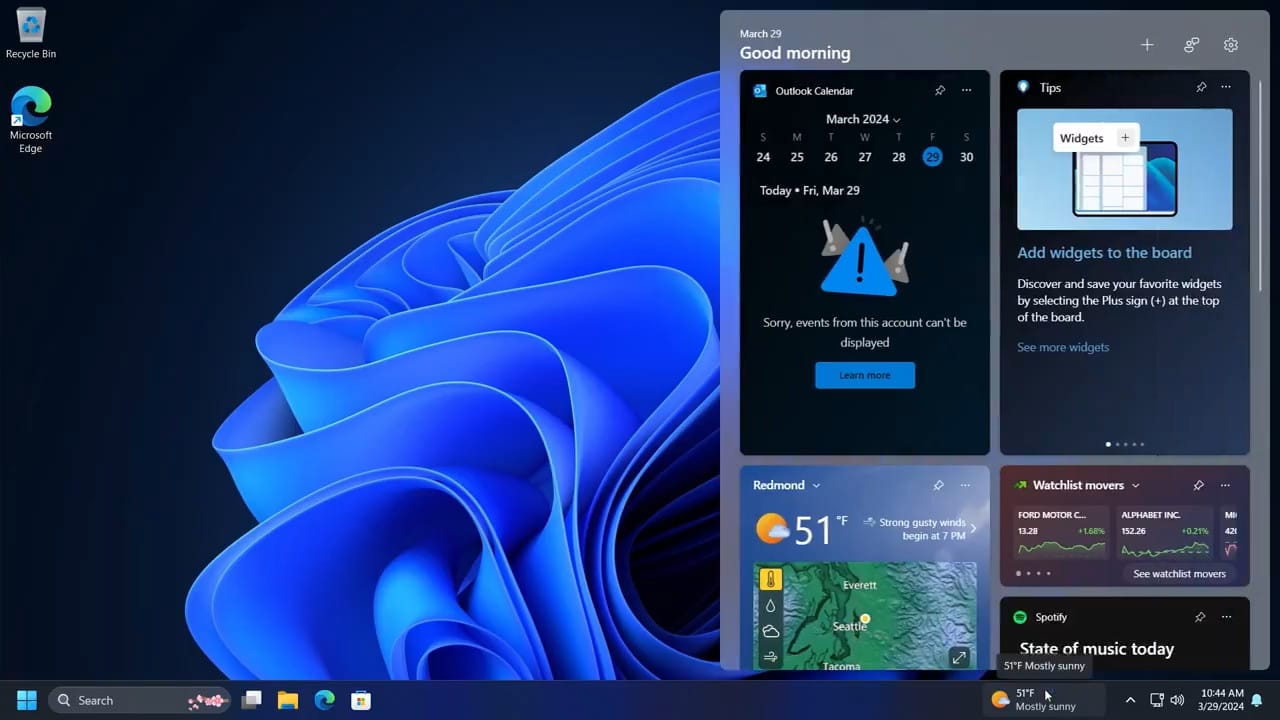Open Tips widget more options
The height and width of the screenshot is (720, 1280).
click(1226, 87)
